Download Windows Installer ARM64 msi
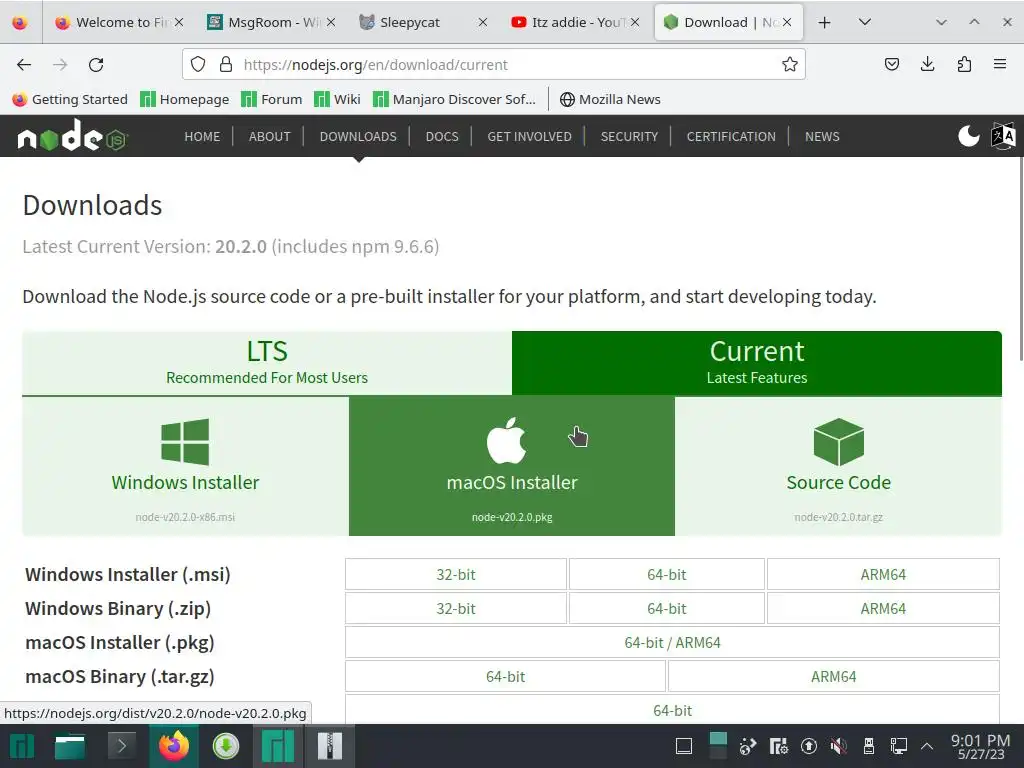1024x768 pixels. point(883,575)
